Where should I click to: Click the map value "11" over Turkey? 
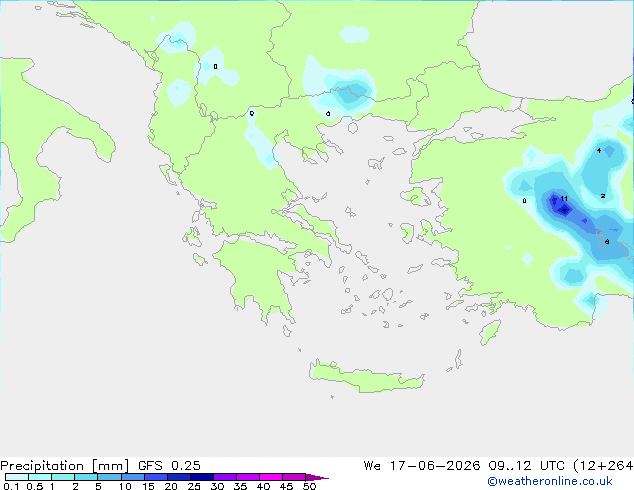(x=564, y=199)
